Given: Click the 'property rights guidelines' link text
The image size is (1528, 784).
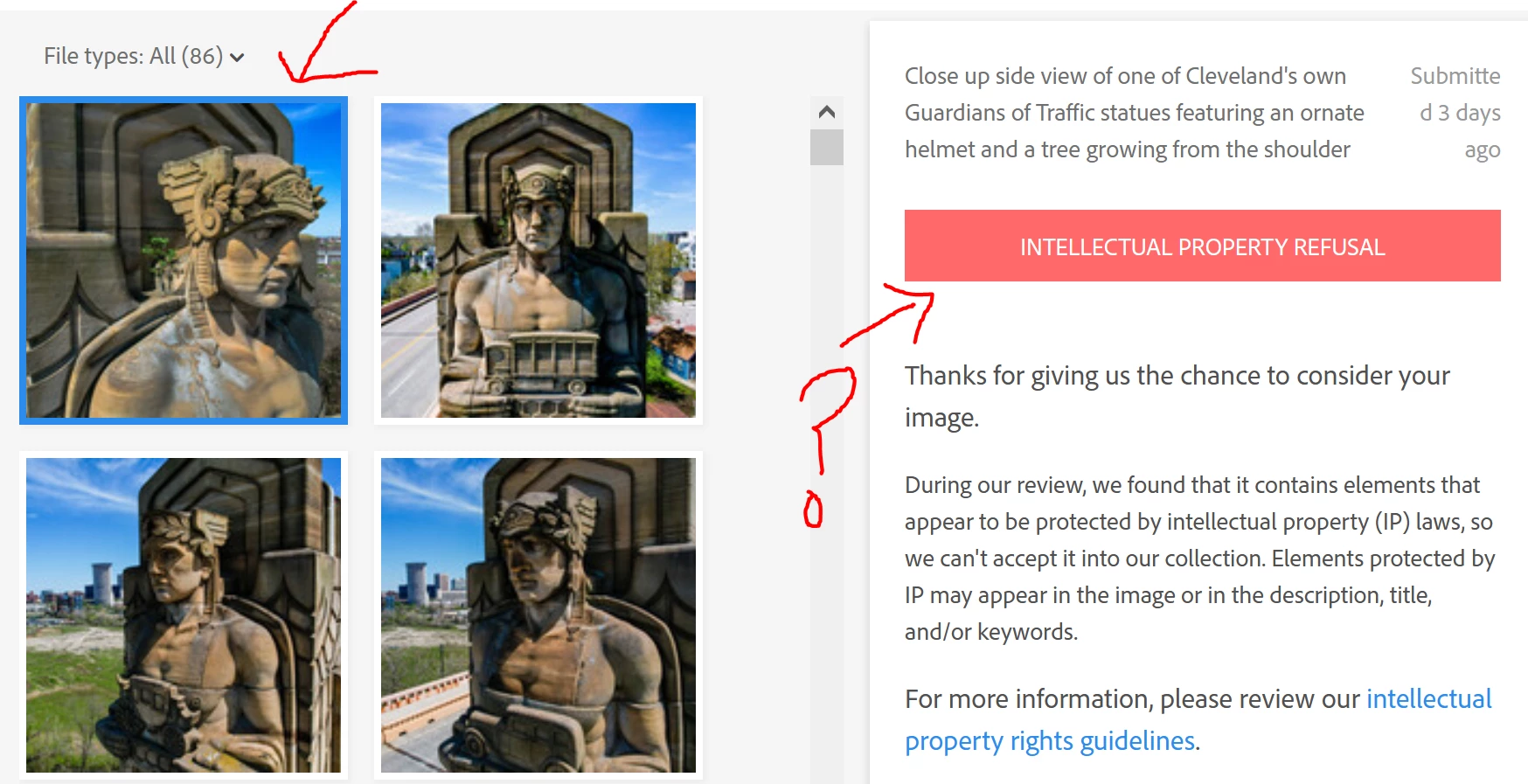Looking at the screenshot, I should tap(1050, 741).
